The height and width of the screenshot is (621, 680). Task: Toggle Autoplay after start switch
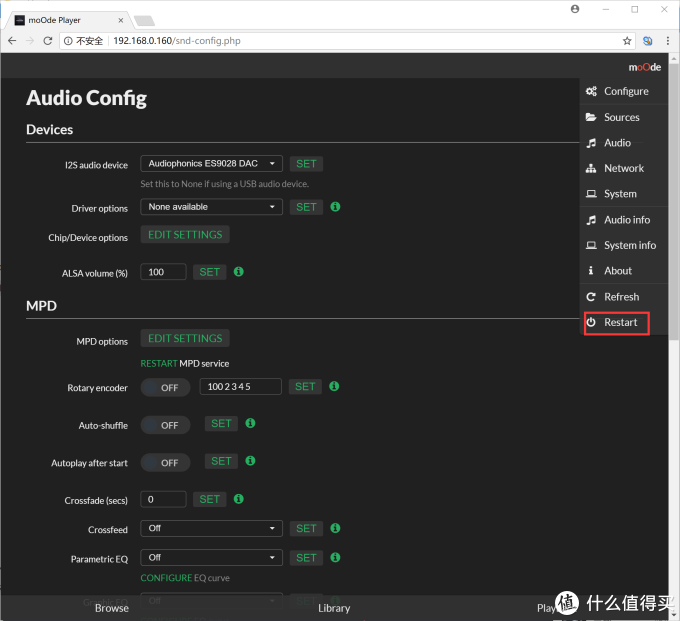tap(165, 463)
